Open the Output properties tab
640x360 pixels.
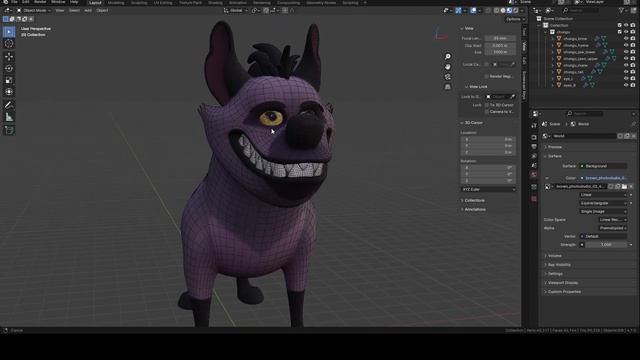pyautogui.click(x=534, y=147)
